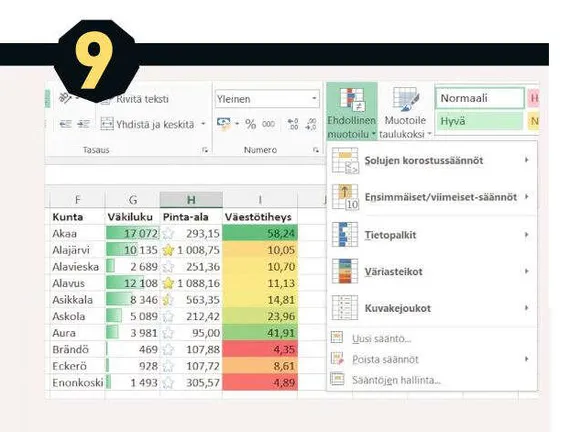
Task: Click the thousands separator 000 icon
Action: click(268, 124)
